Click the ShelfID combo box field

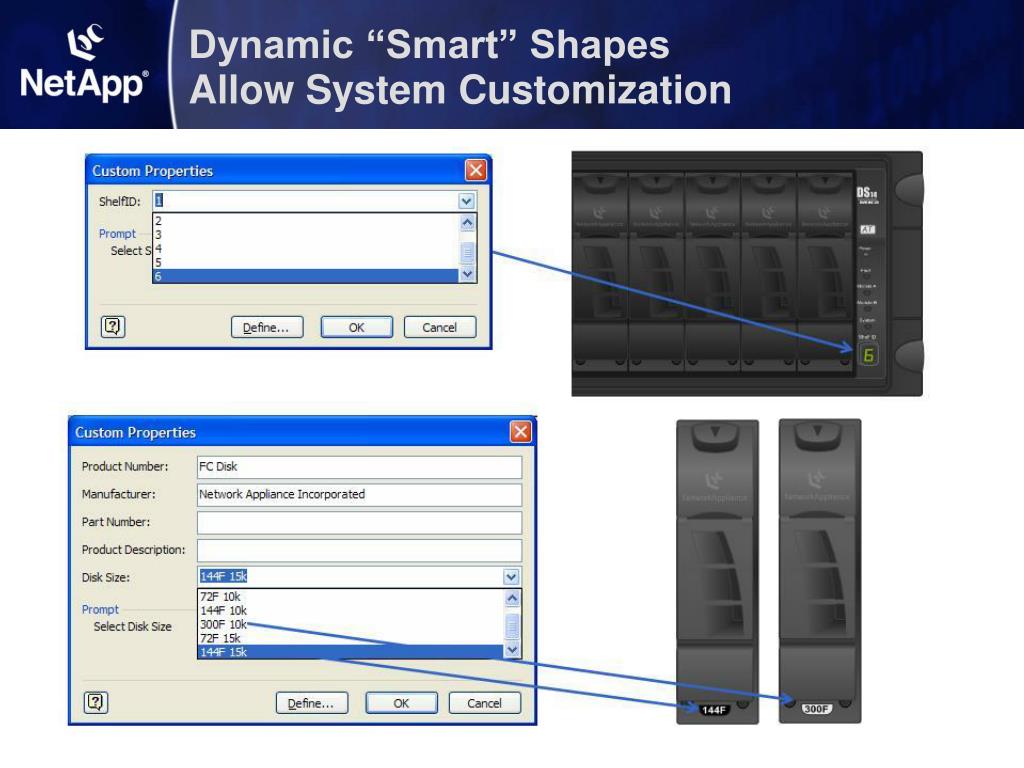(x=314, y=201)
